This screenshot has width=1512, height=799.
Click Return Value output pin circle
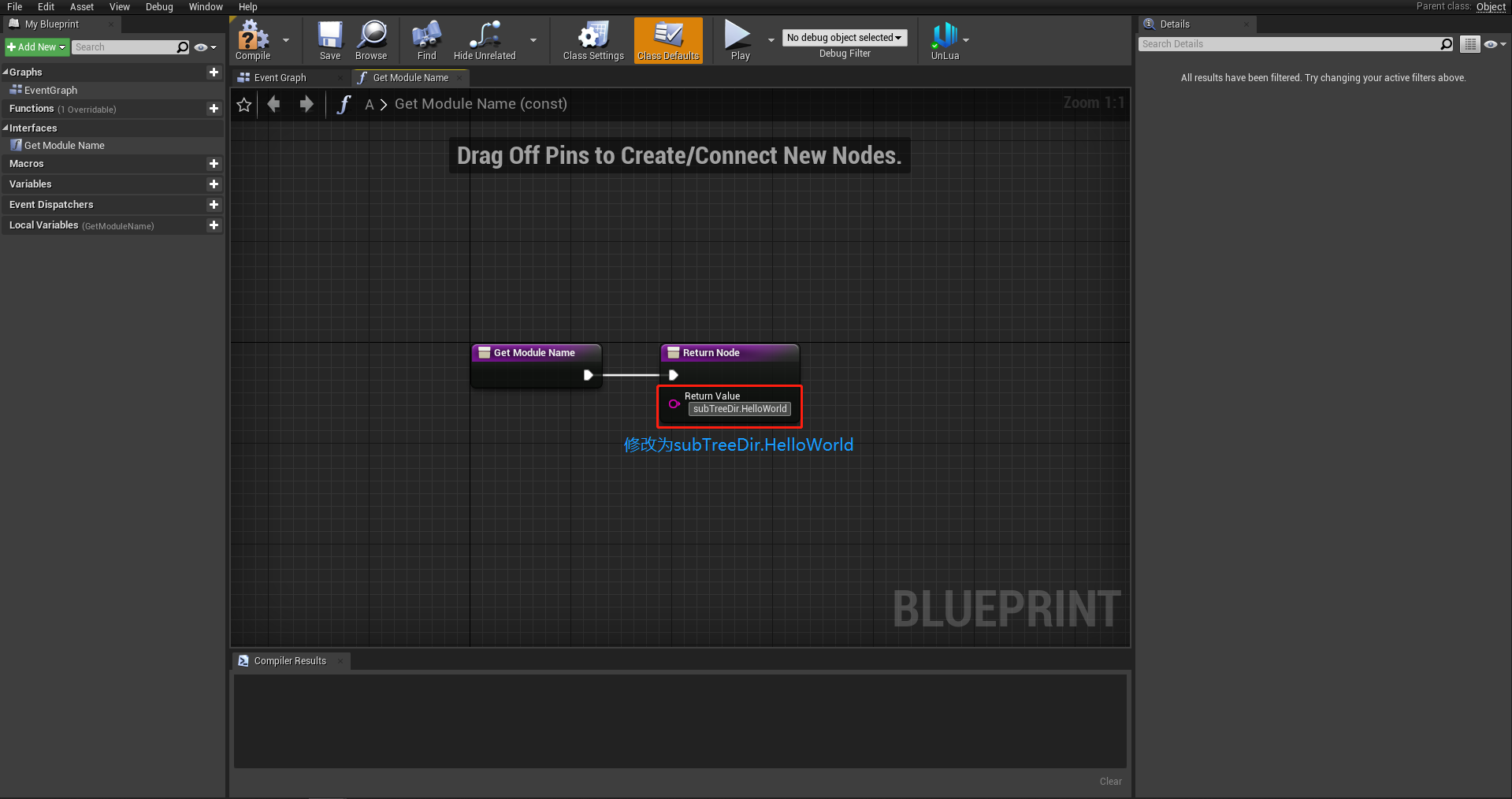674,404
